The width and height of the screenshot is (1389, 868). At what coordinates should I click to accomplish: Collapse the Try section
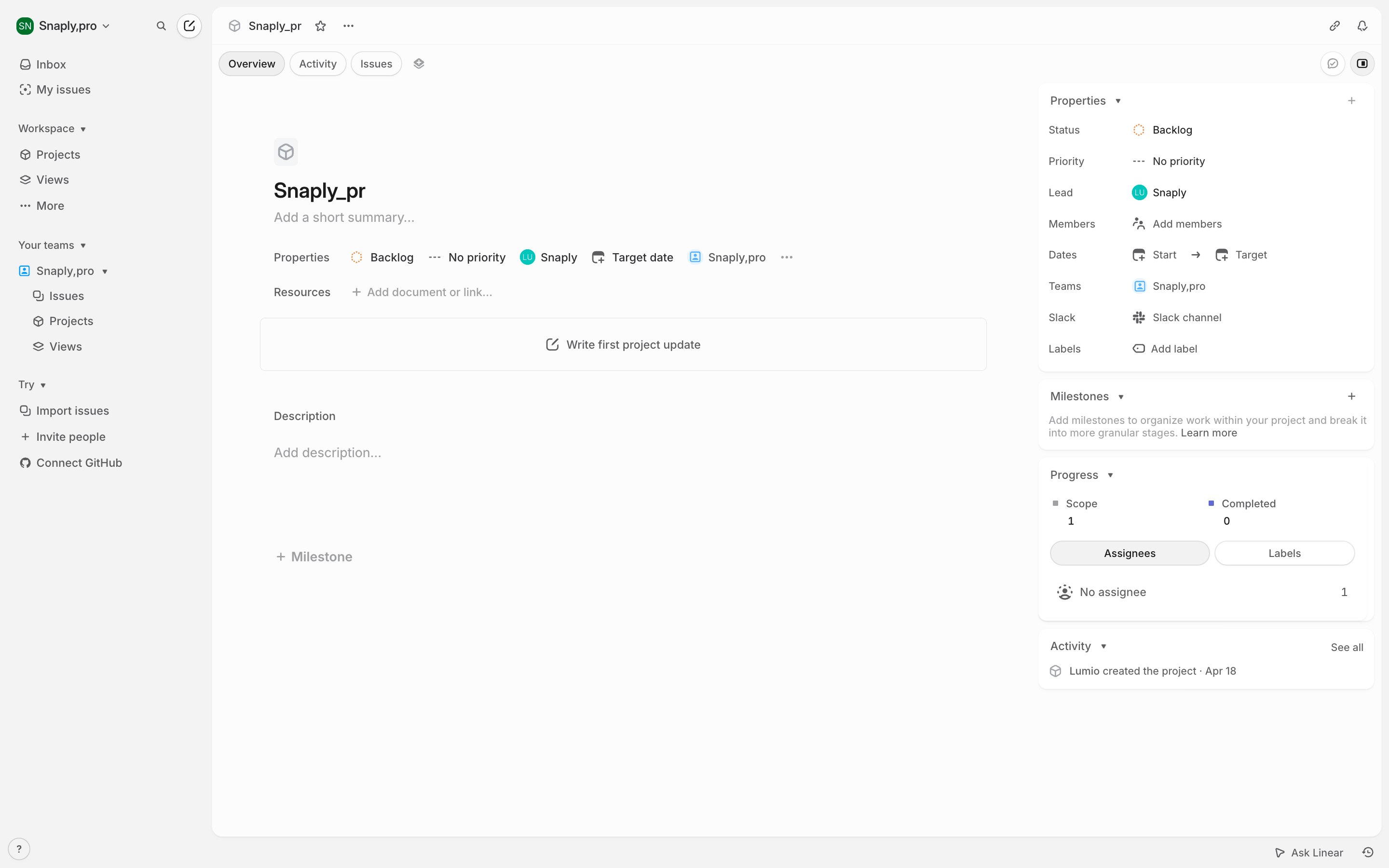click(32, 385)
